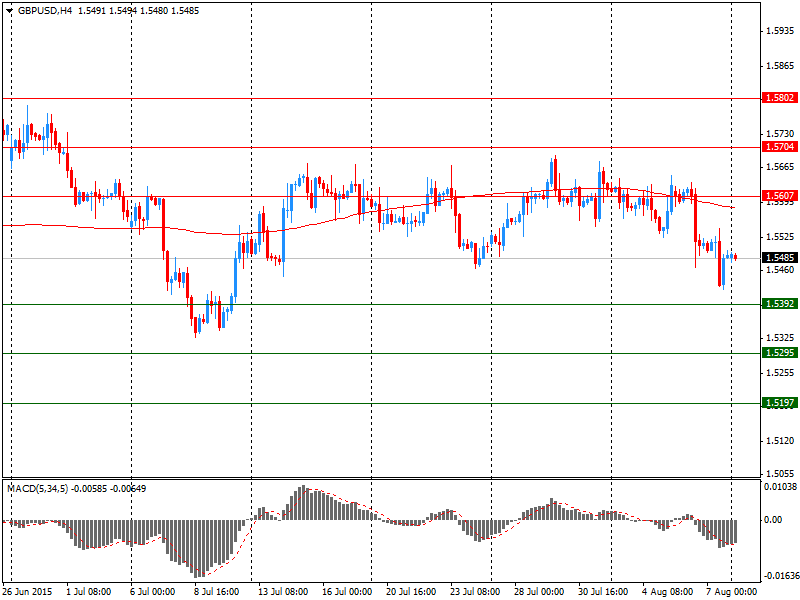Select the green 1.5392 support price label

(780, 304)
